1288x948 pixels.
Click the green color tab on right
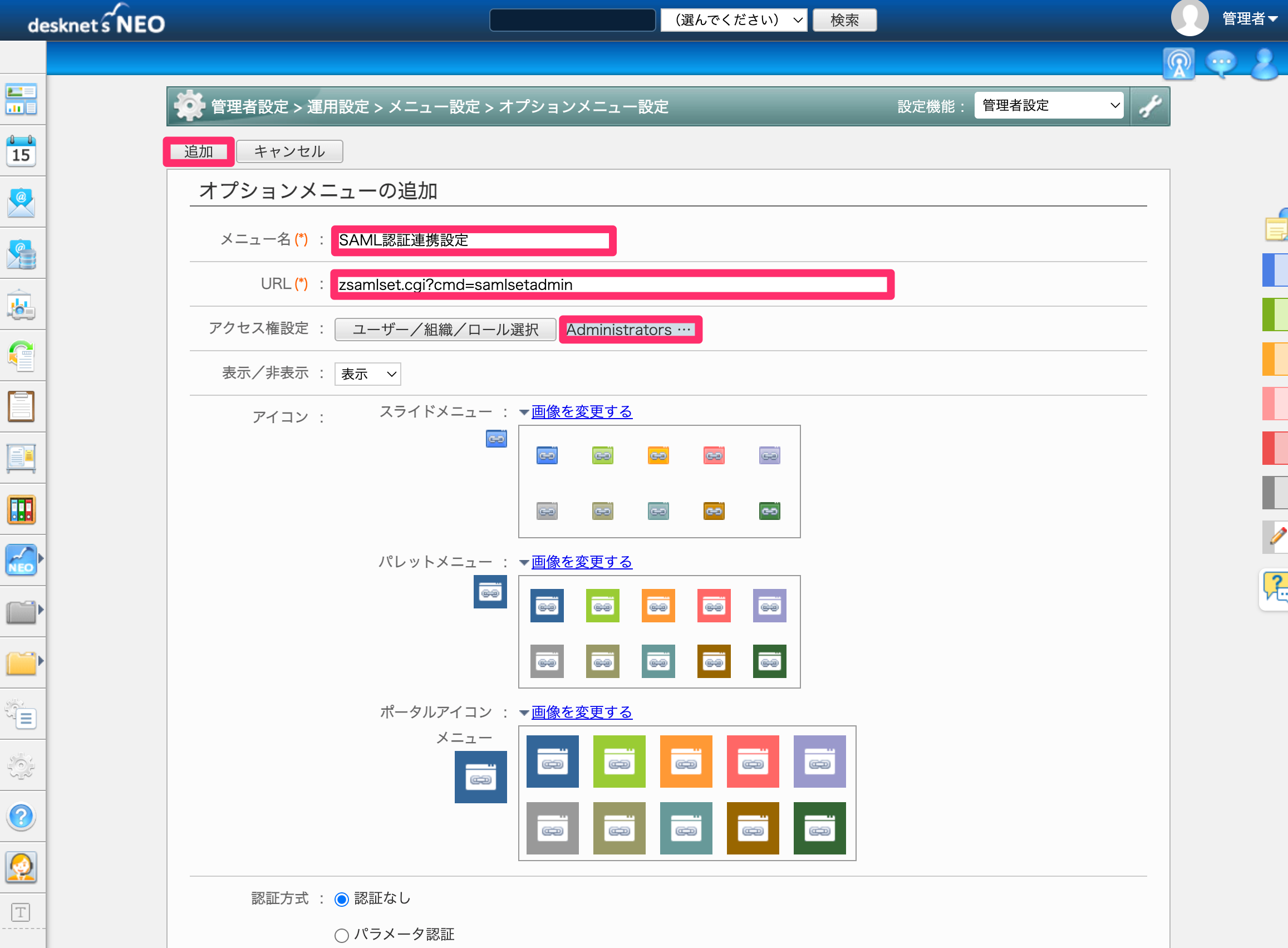[x=1275, y=315]
